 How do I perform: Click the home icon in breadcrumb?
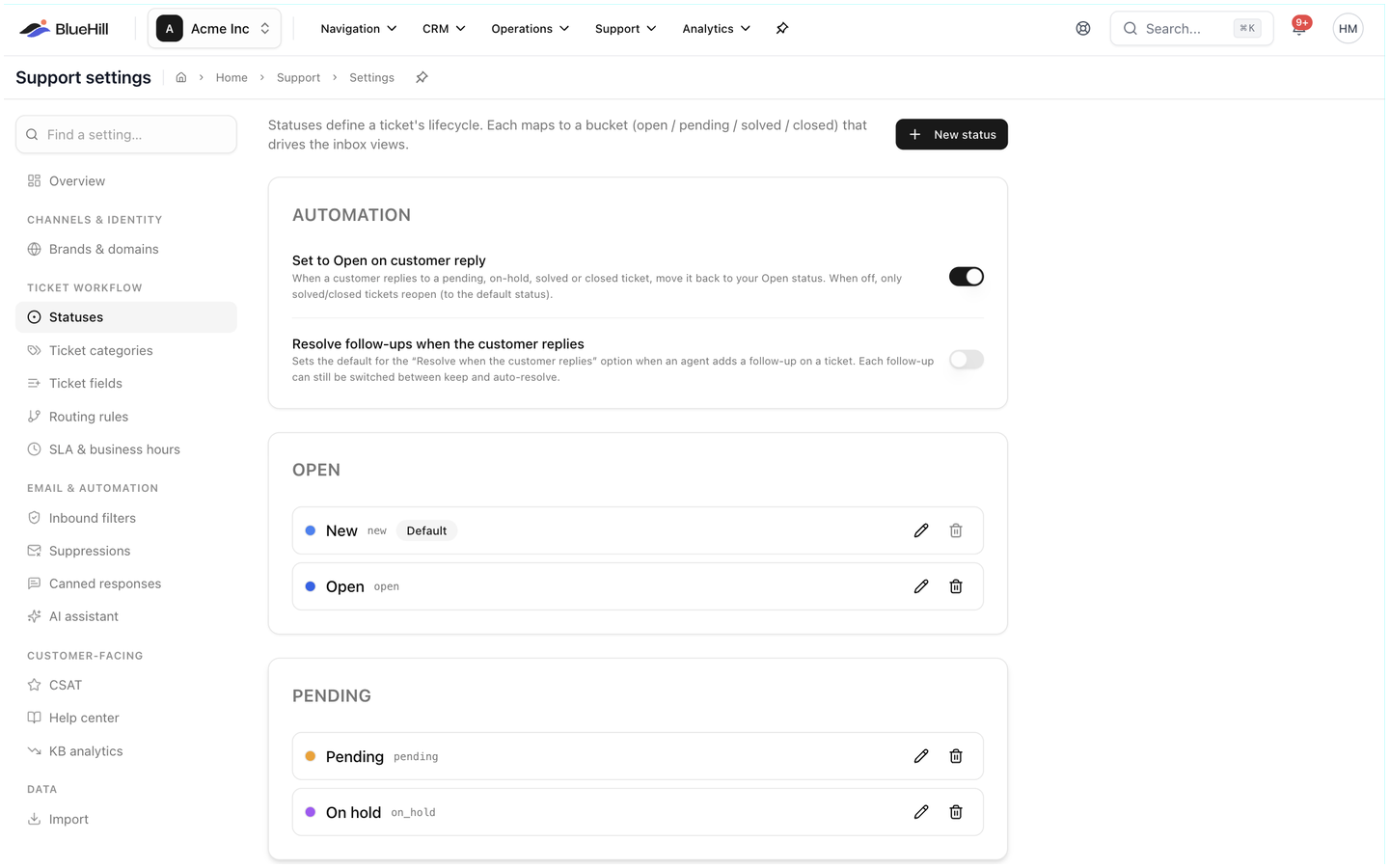pos(181,77)
